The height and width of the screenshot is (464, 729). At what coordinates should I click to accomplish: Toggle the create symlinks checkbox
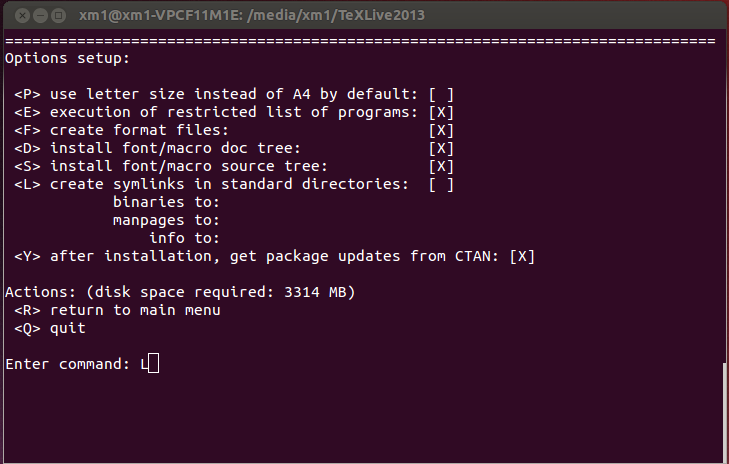click(x=441, y=185)
